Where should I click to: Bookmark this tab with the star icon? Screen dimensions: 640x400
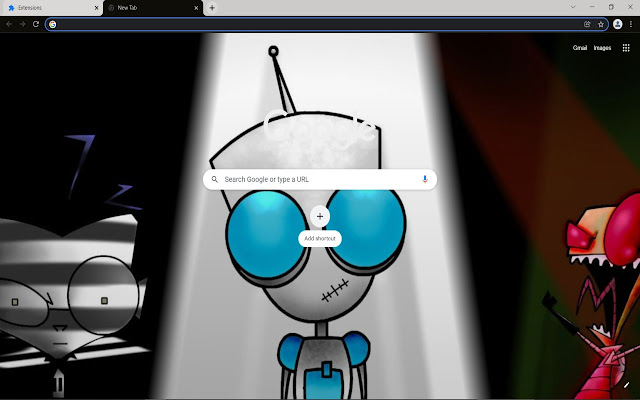click(x=601, y=24)
